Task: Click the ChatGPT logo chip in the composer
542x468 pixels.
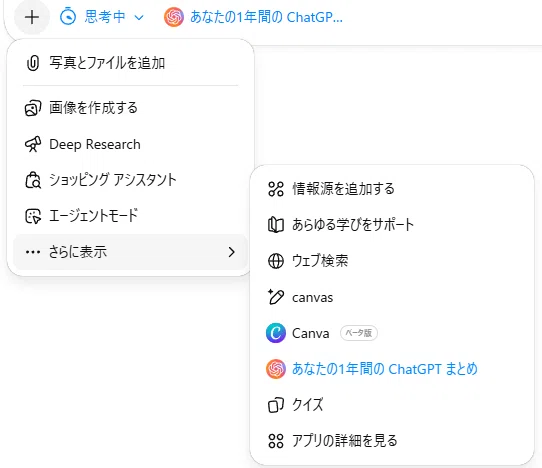Action: tap(174, 17)
